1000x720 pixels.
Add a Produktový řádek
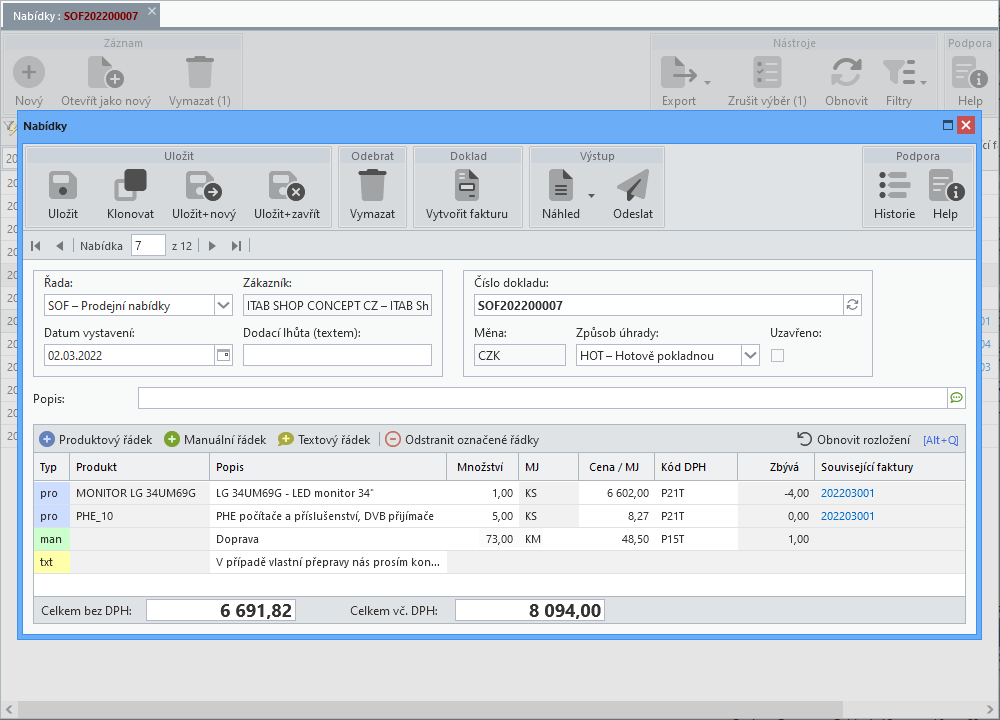[x=96, y=439]
